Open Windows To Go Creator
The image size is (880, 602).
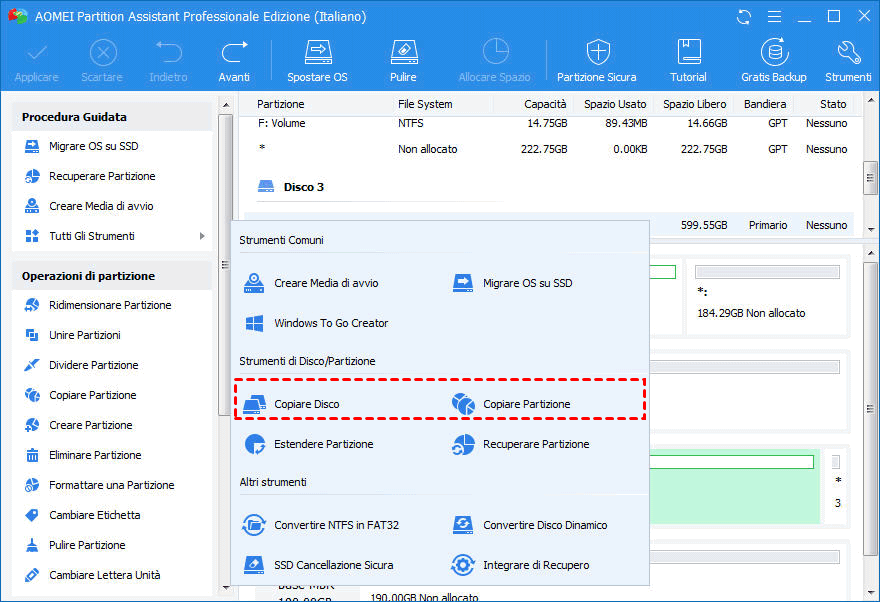(317, 323)
